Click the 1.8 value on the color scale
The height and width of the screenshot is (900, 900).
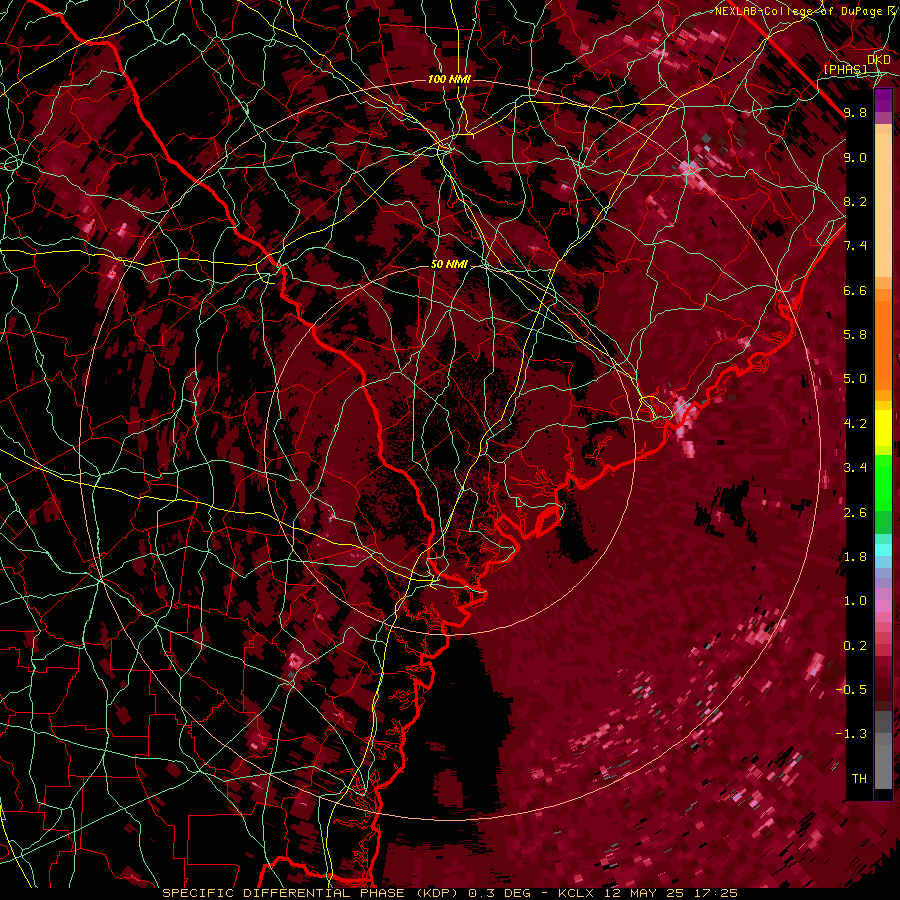pos(855,557)
